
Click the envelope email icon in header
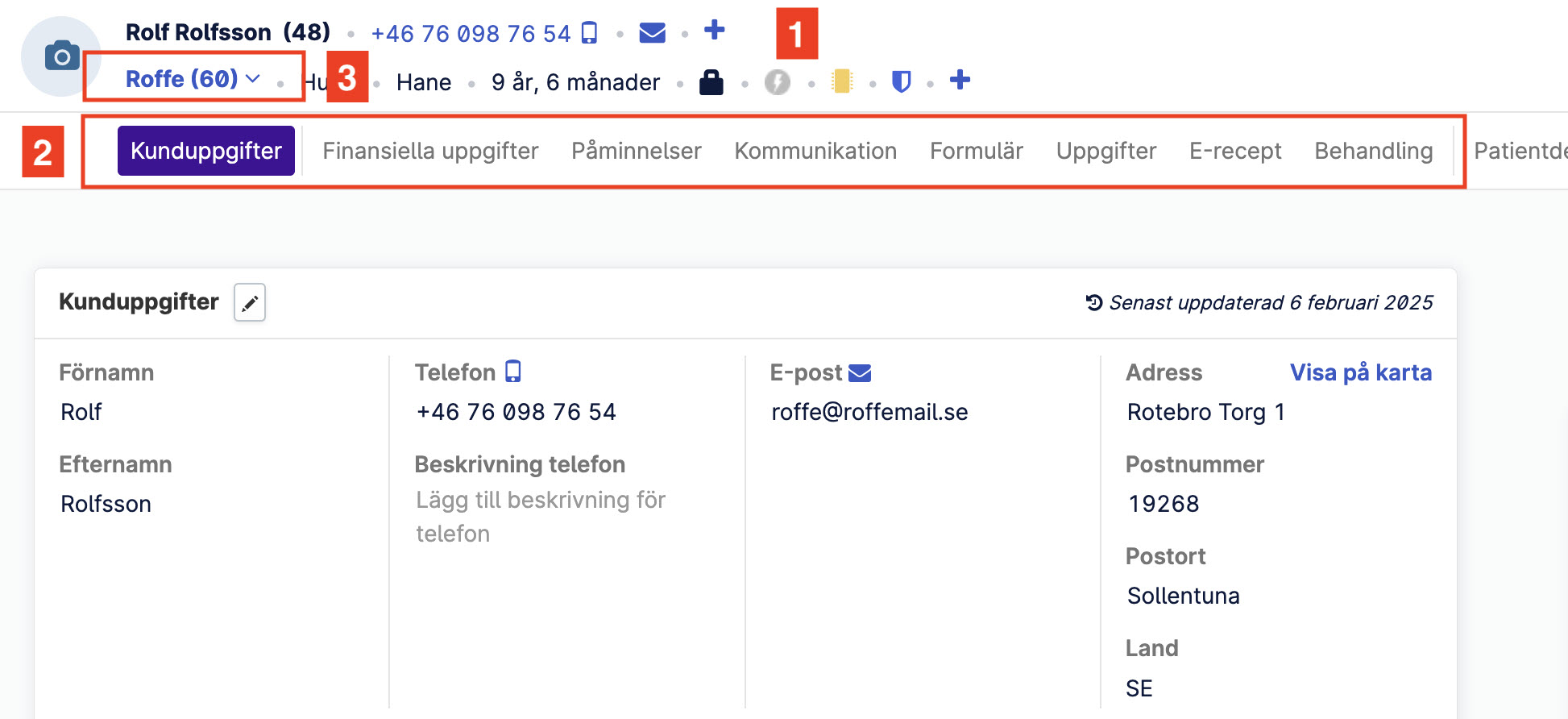point(652,32)
